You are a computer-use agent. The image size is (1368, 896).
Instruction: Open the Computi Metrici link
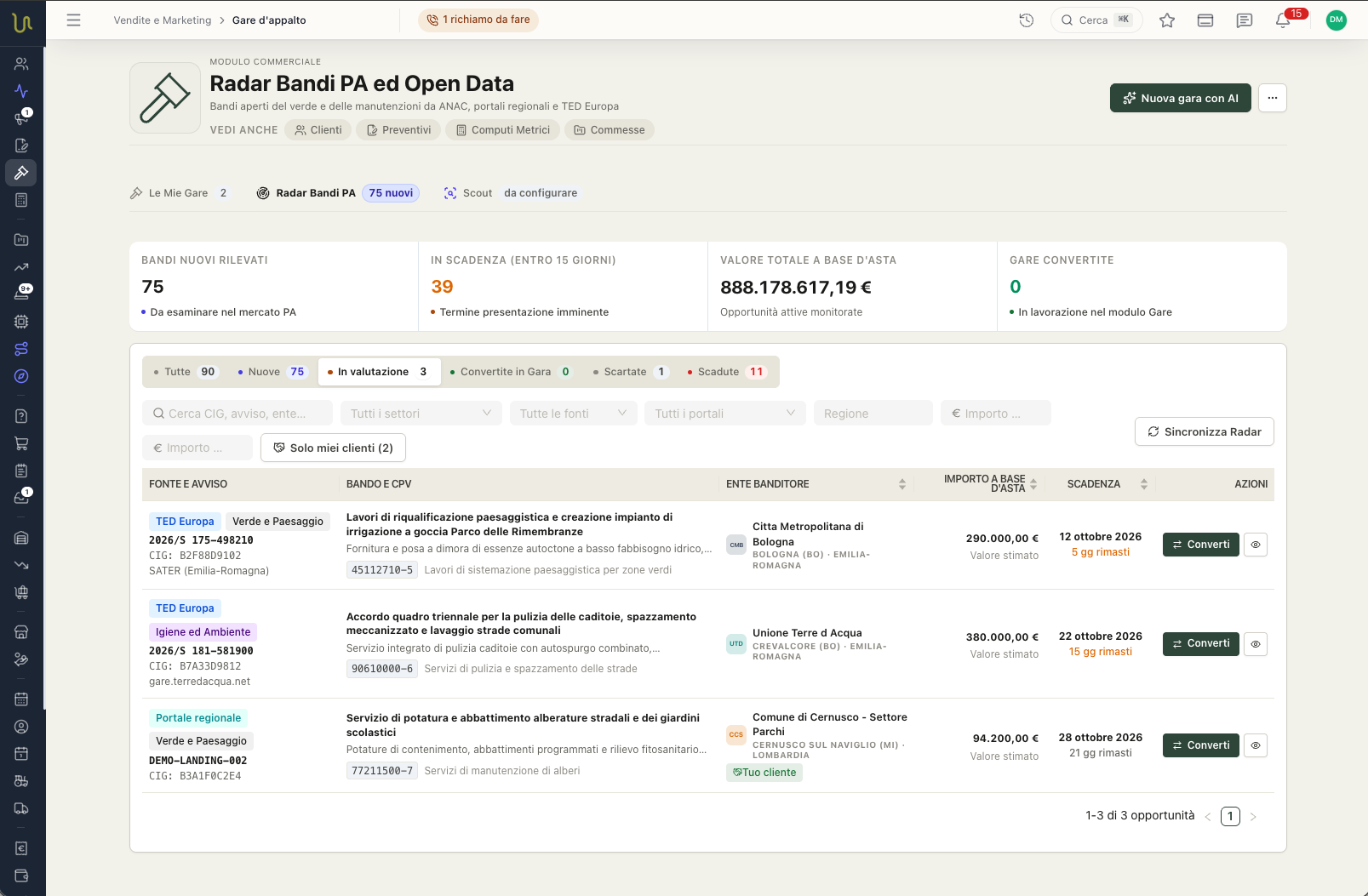[x=503, y=130]
